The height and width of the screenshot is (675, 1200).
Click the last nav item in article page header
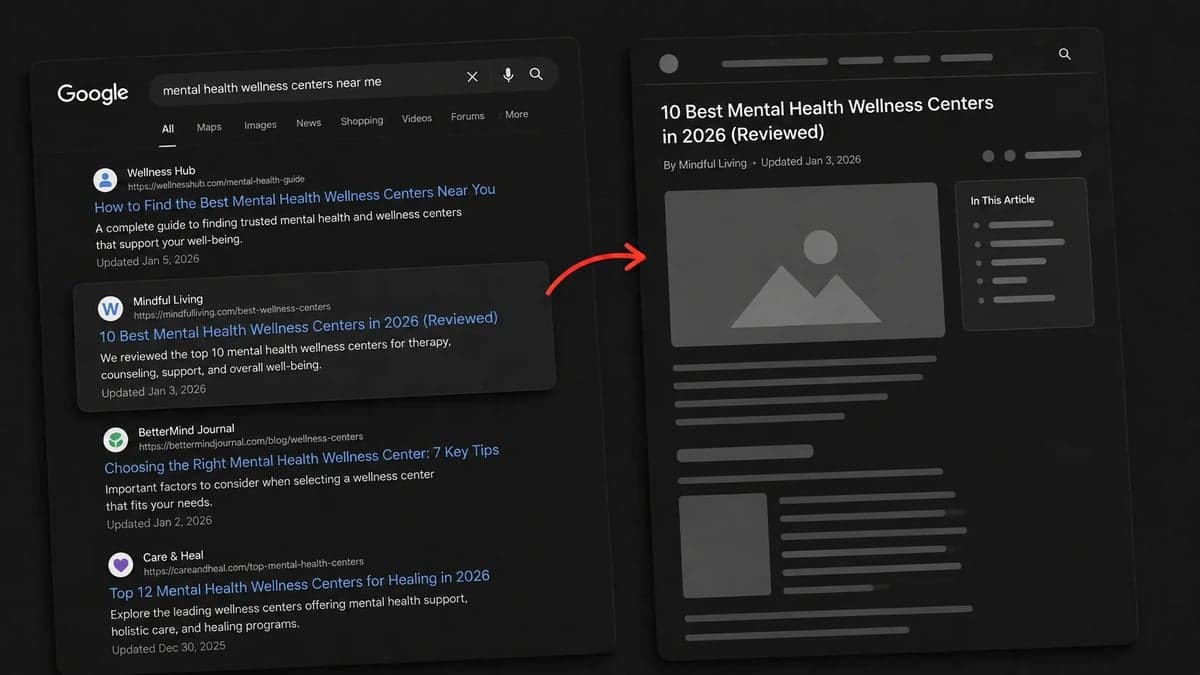pos(966,57)
